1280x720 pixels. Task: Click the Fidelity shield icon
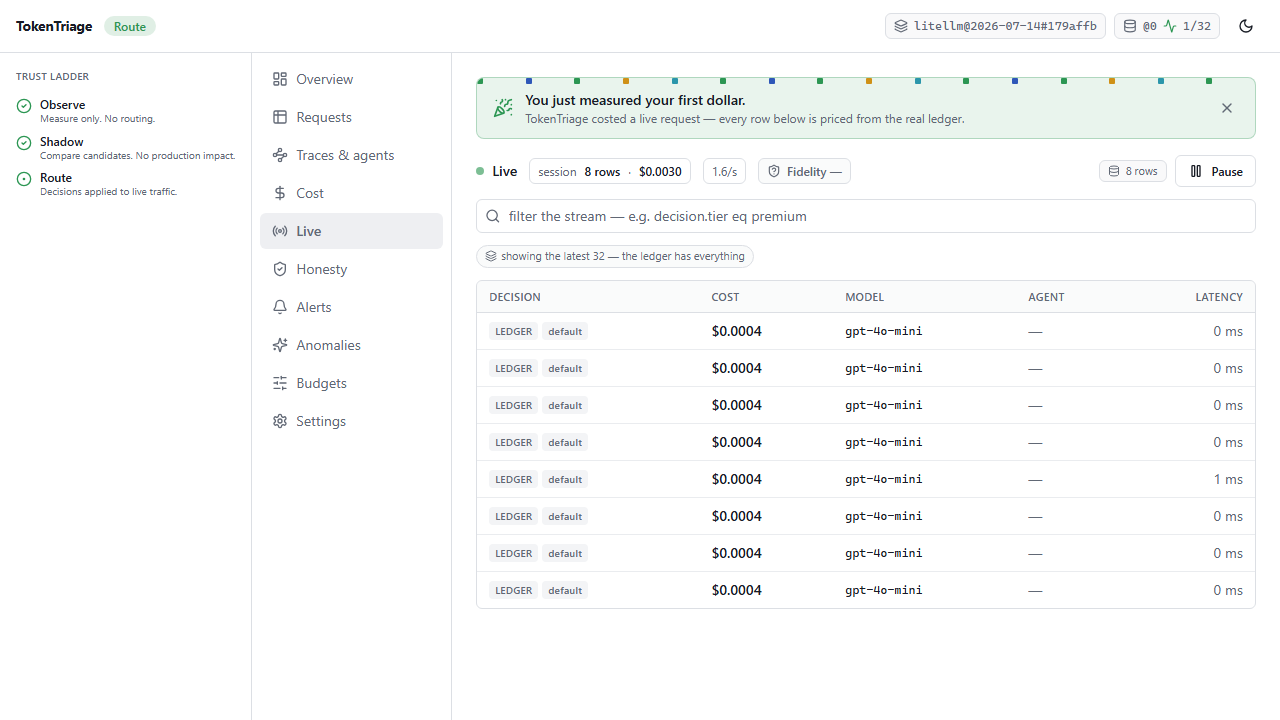pyautogui.click(x=774, y=171)
